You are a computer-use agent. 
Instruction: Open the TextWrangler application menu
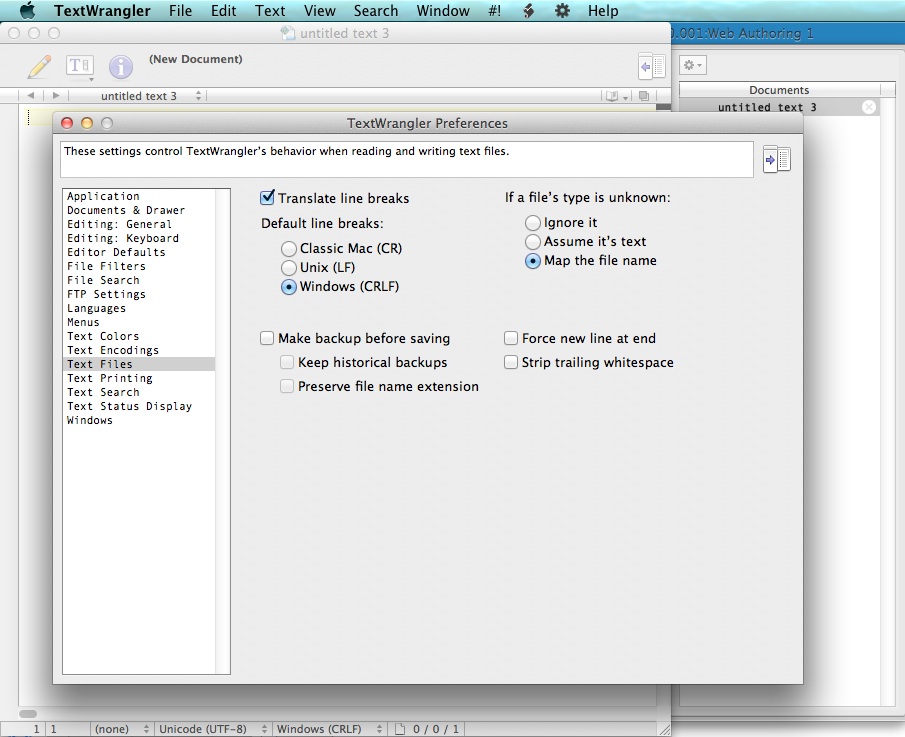102,10
